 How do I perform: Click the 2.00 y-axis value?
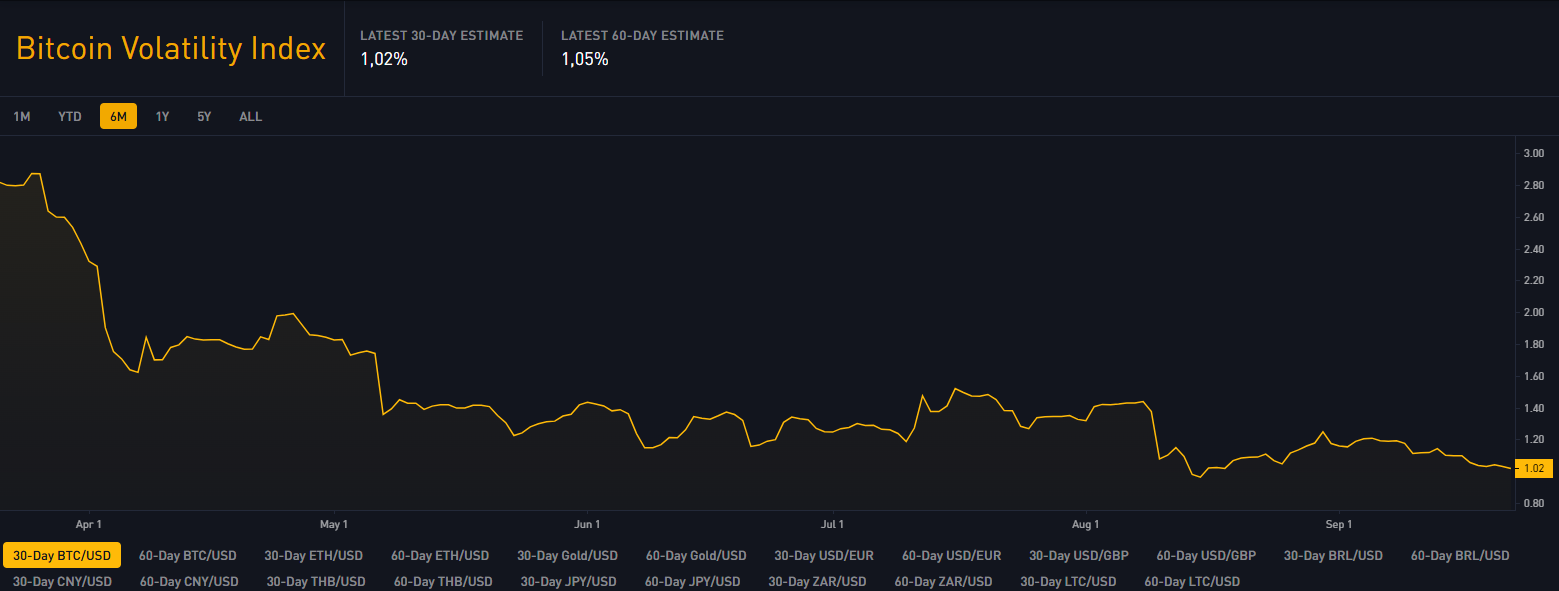click(1533, 312)
